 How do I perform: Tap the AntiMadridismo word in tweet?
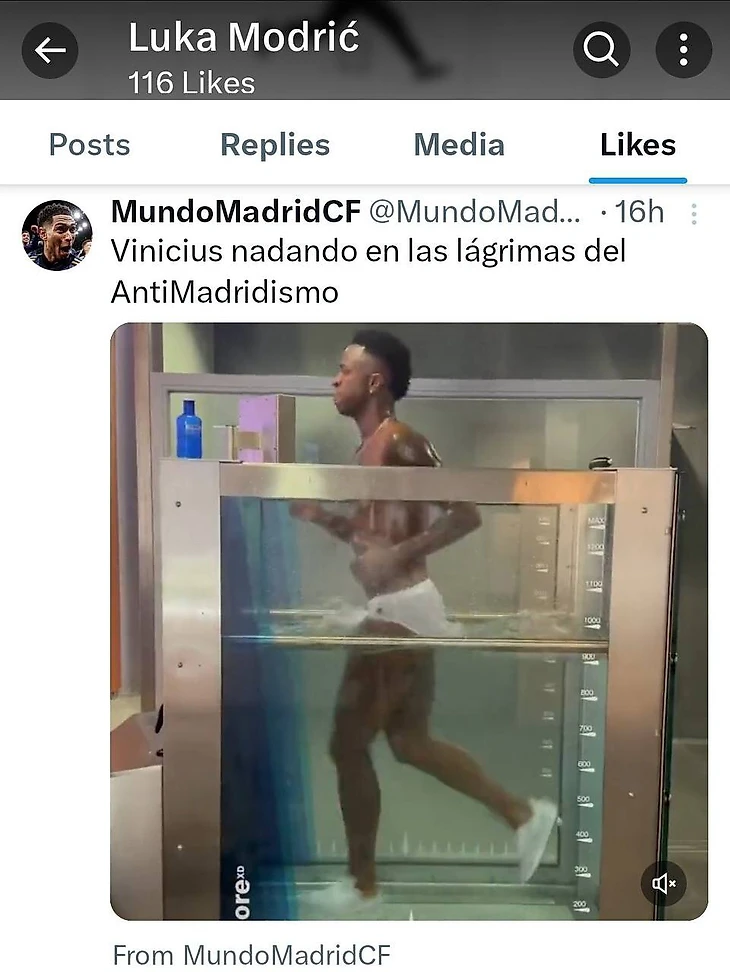tap(225, 292)
